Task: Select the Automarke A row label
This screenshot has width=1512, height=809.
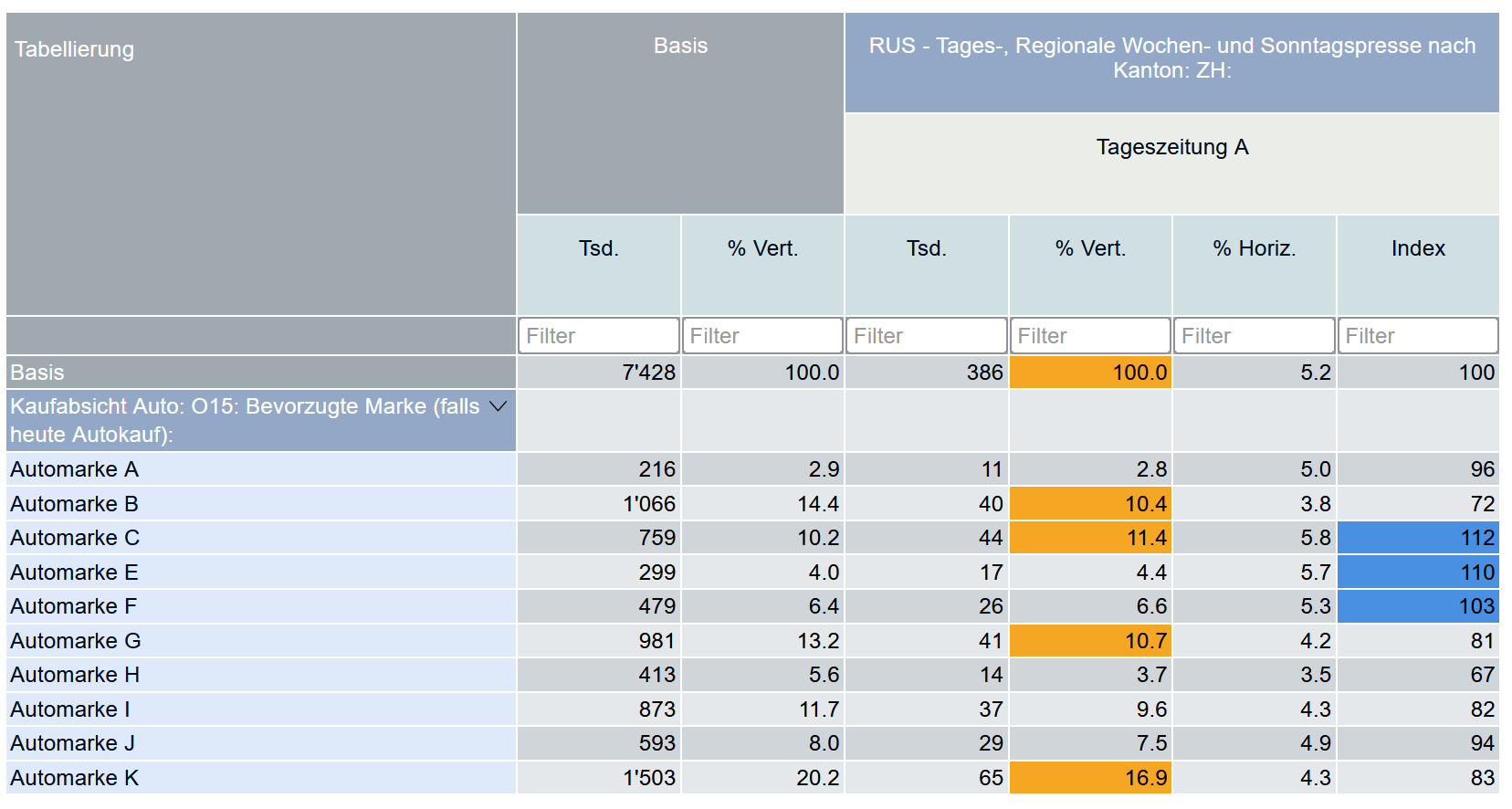Action: [75, 469]
